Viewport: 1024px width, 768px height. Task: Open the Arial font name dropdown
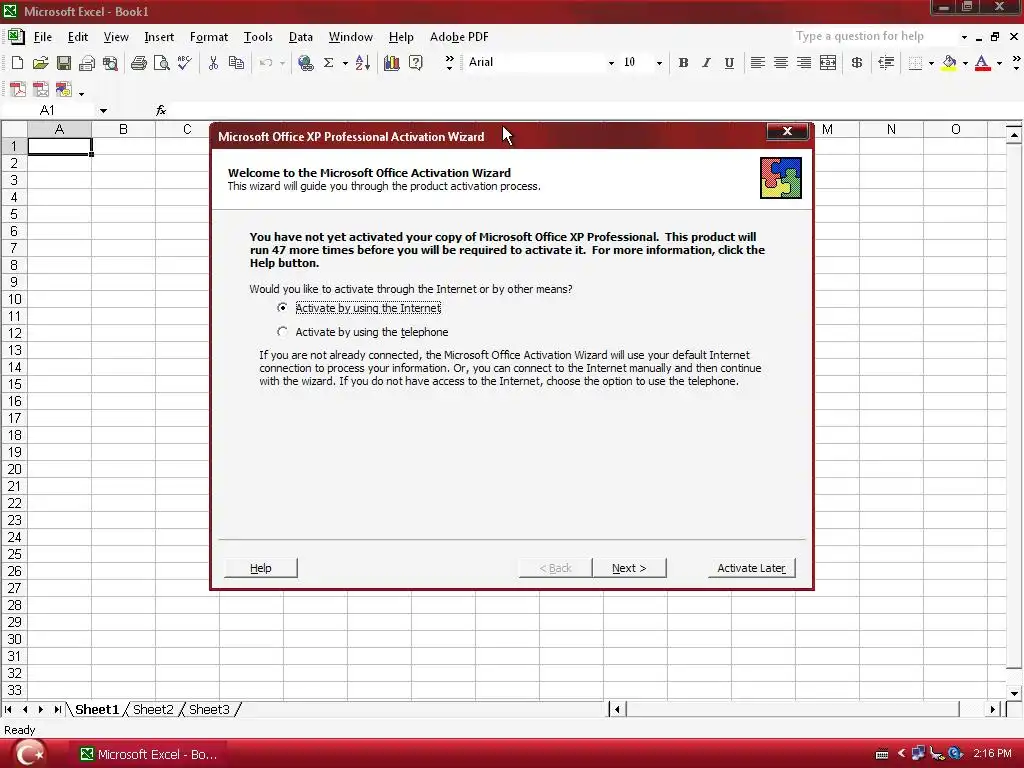click(611, 63)
